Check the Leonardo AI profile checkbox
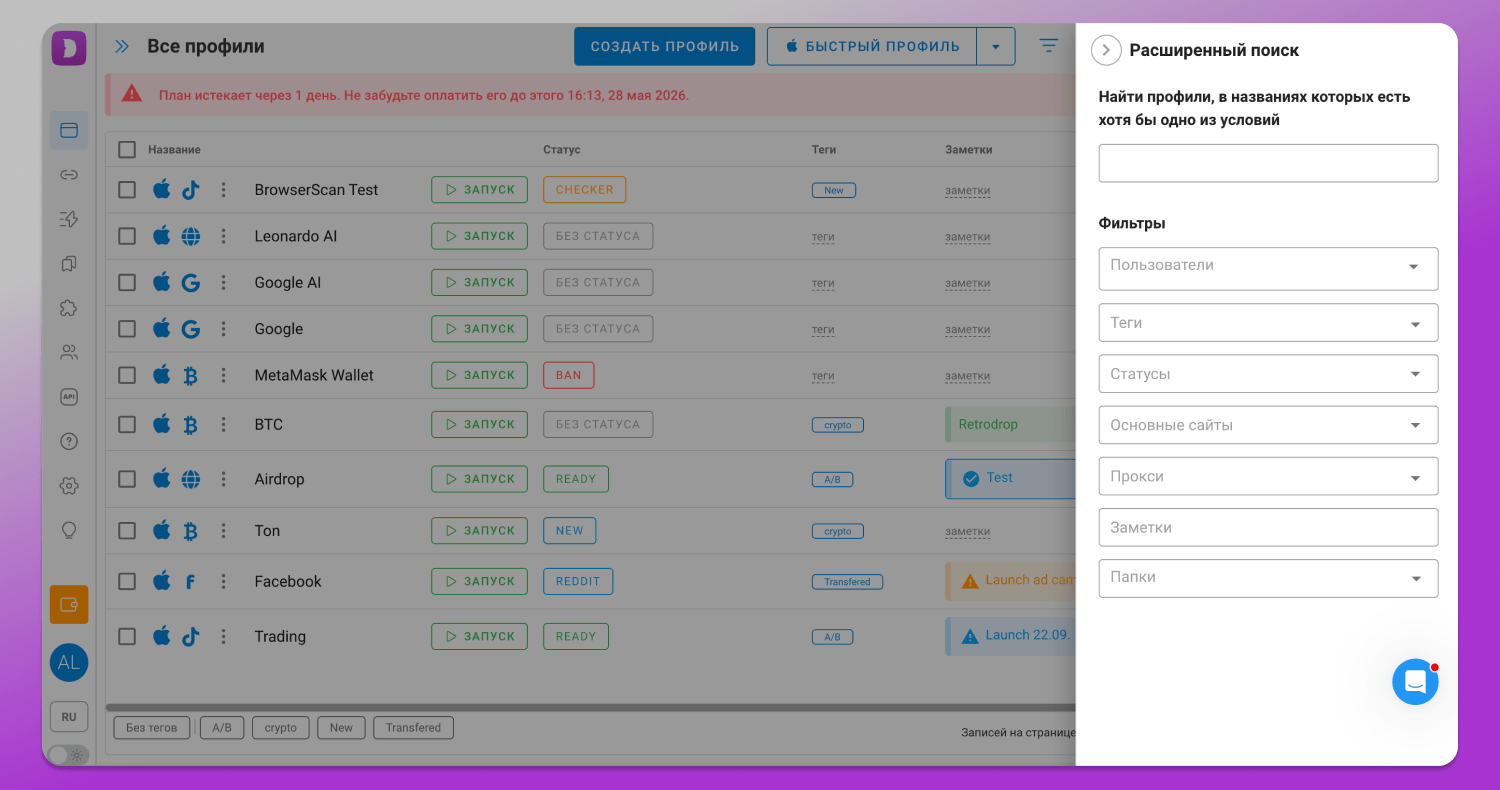Image resolution: width=1500 pixels, height=790 pixels. 127,236
